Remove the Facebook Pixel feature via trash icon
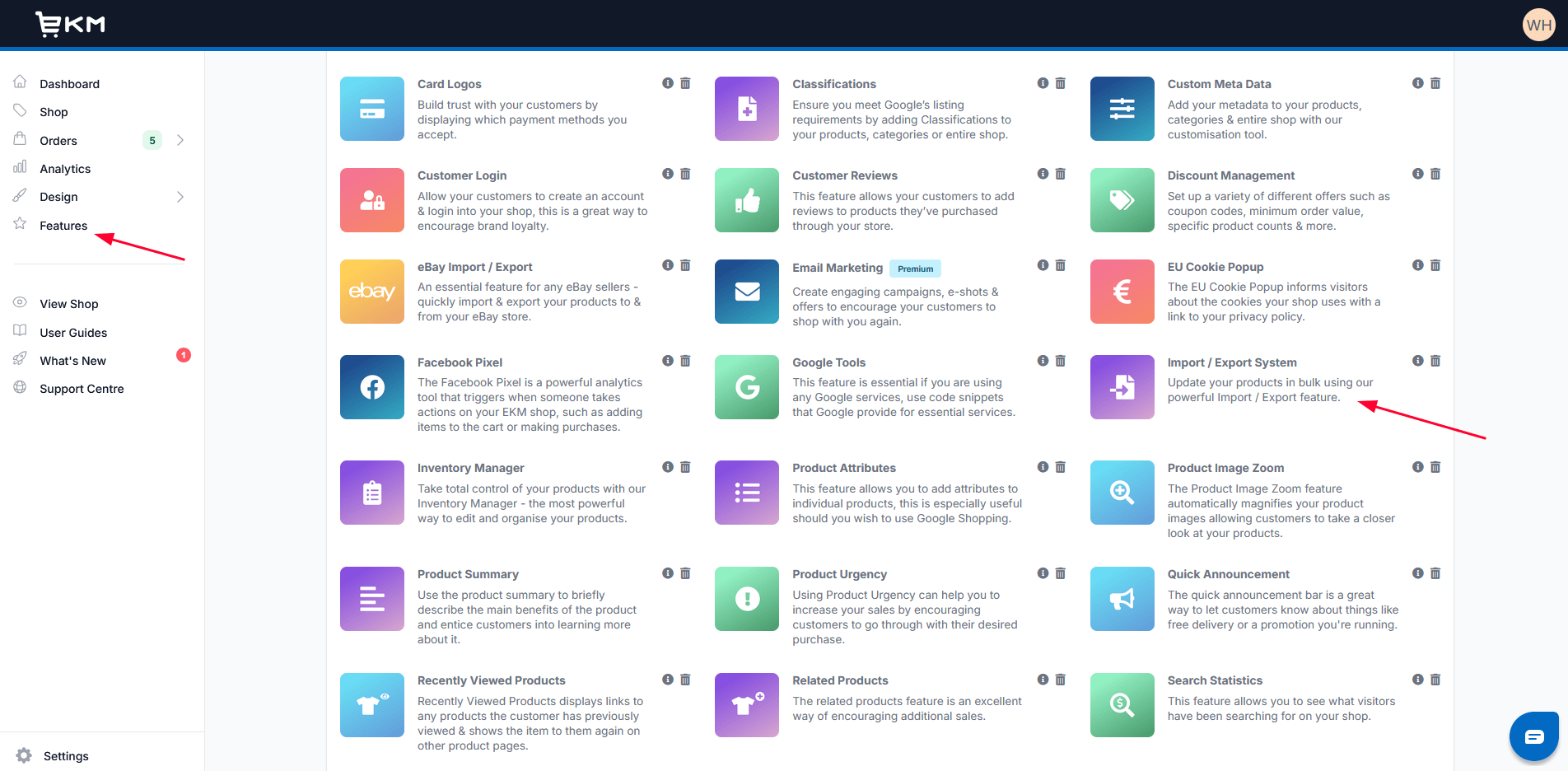The image size is (1568, 771). click(685, 361)
